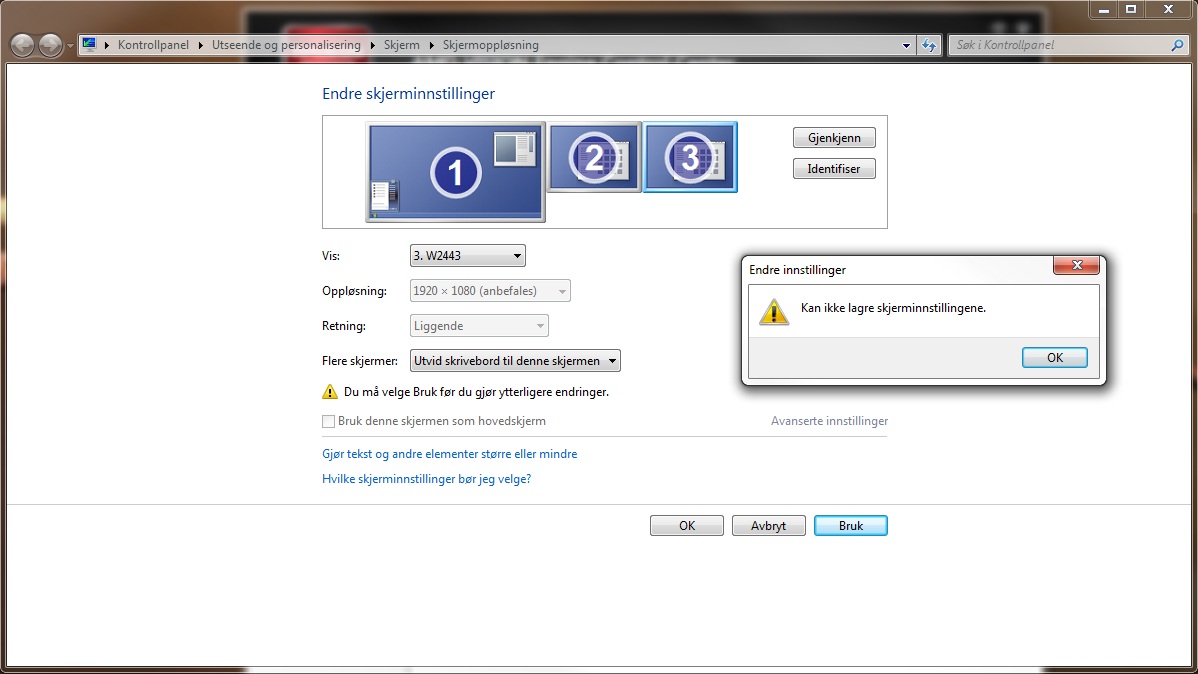Go back with the Back arrow button

point(23,45)
